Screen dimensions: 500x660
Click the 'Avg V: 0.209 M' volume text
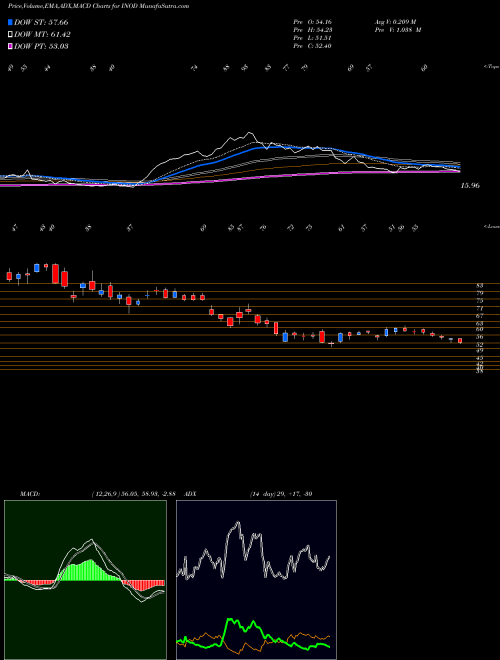click(x=397, y=22)
